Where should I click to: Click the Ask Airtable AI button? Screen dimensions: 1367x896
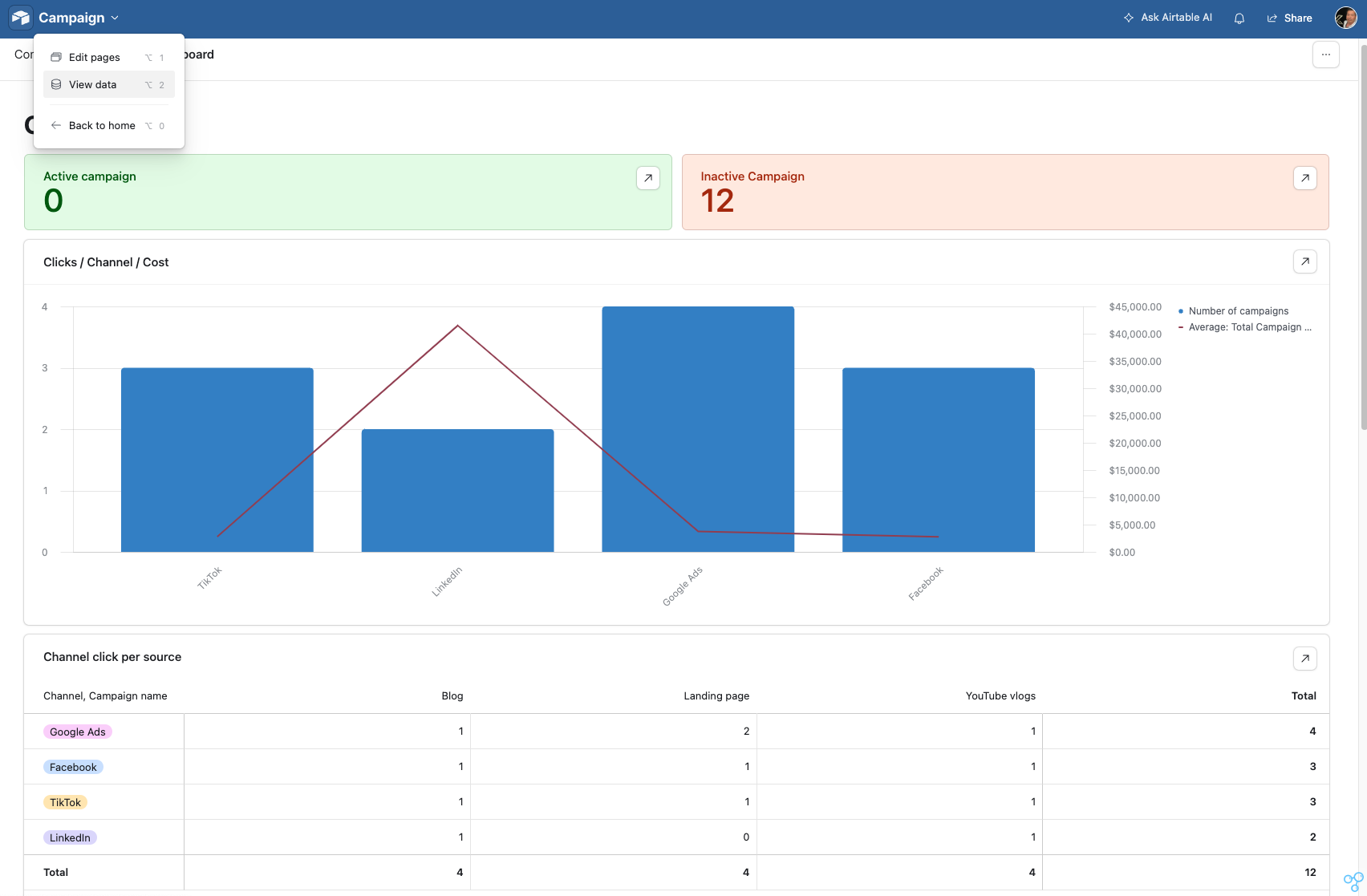(1168, 18)
